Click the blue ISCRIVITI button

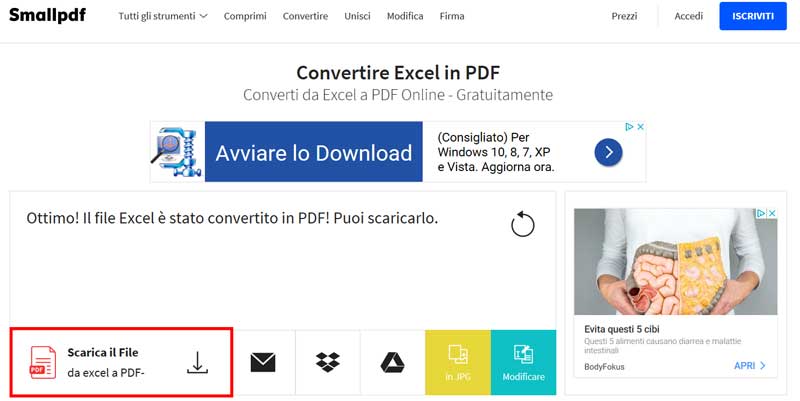click(753, 16)
